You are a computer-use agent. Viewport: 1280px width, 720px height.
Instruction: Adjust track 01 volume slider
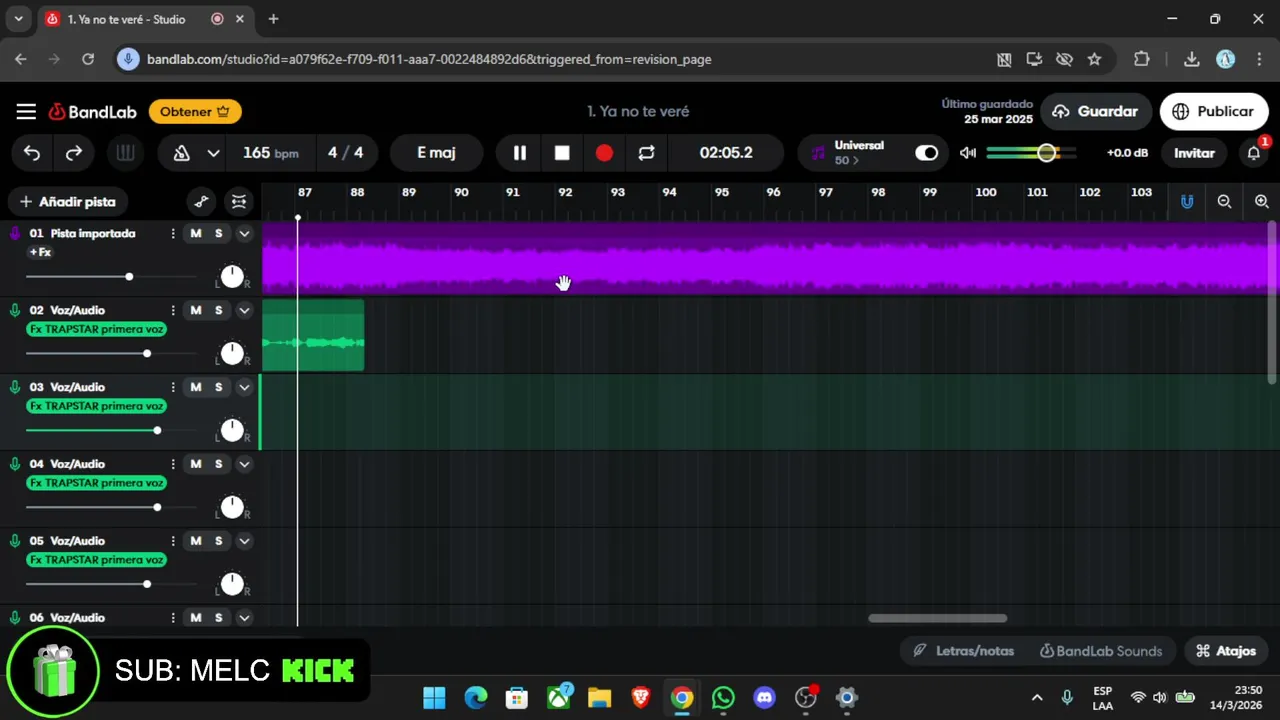[111, 276]
